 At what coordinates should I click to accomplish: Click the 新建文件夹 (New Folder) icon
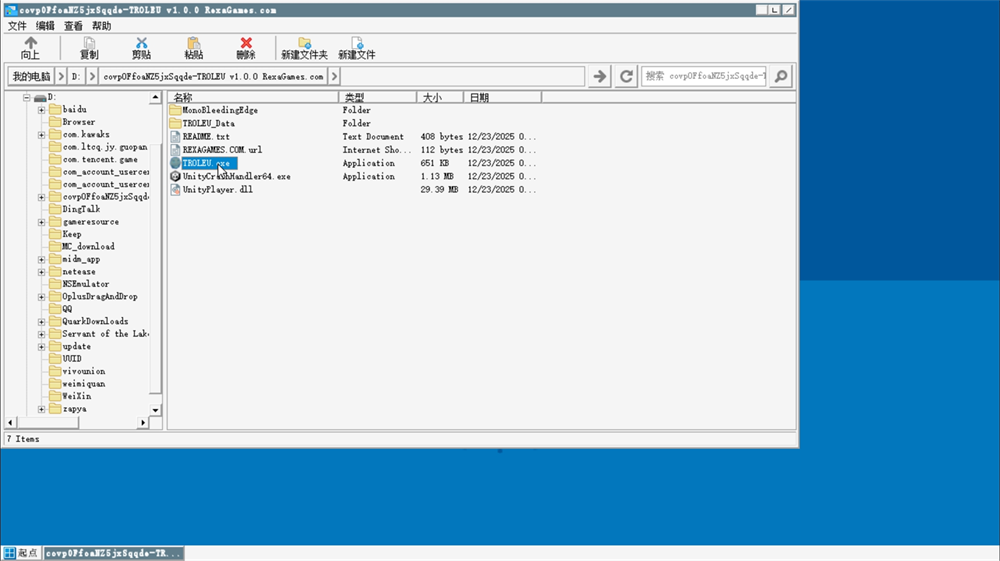(x=304, y=44)
